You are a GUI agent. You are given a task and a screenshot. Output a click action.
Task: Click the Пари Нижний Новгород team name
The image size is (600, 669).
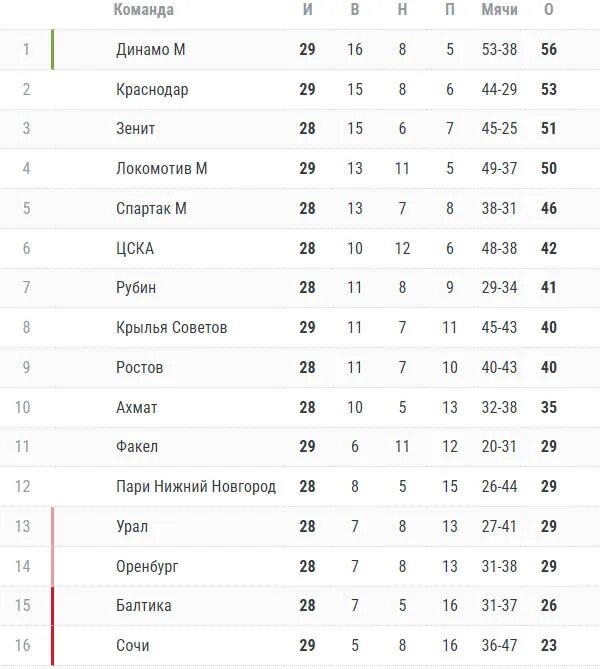pos(196,486)
